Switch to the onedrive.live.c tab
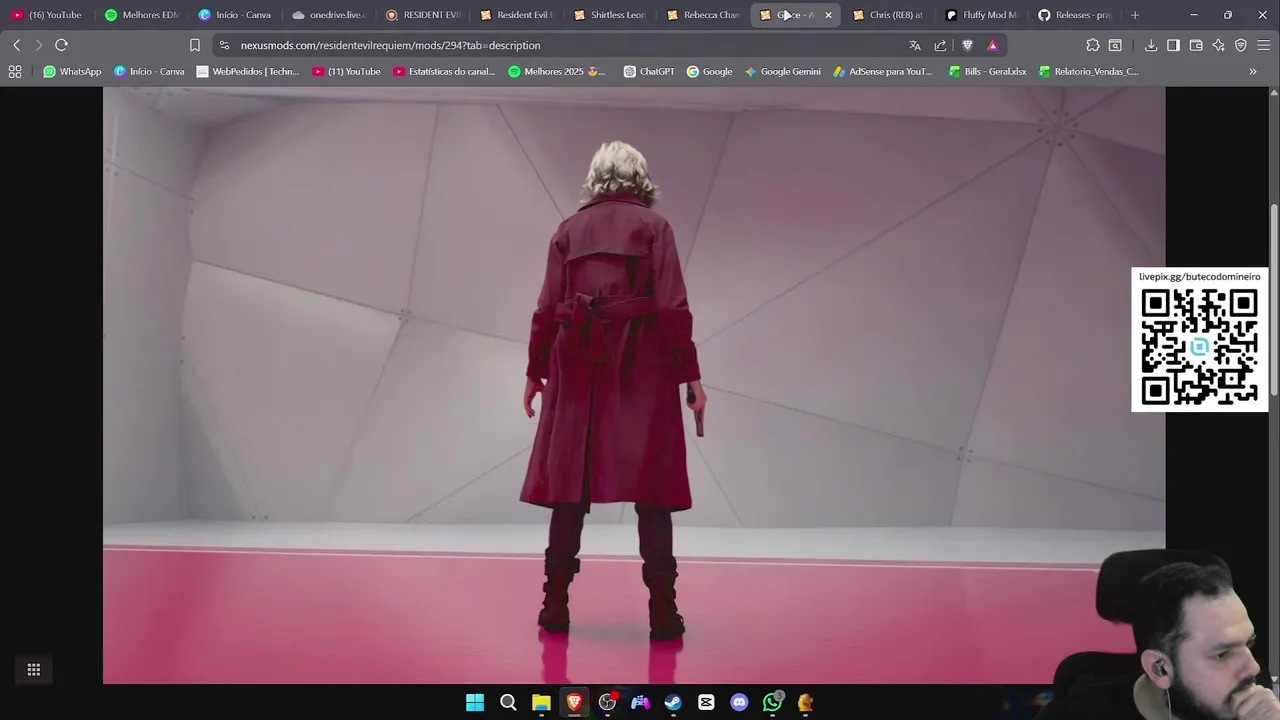The height and width of the screenshot is (720, 1280). [x=328, y=15]
